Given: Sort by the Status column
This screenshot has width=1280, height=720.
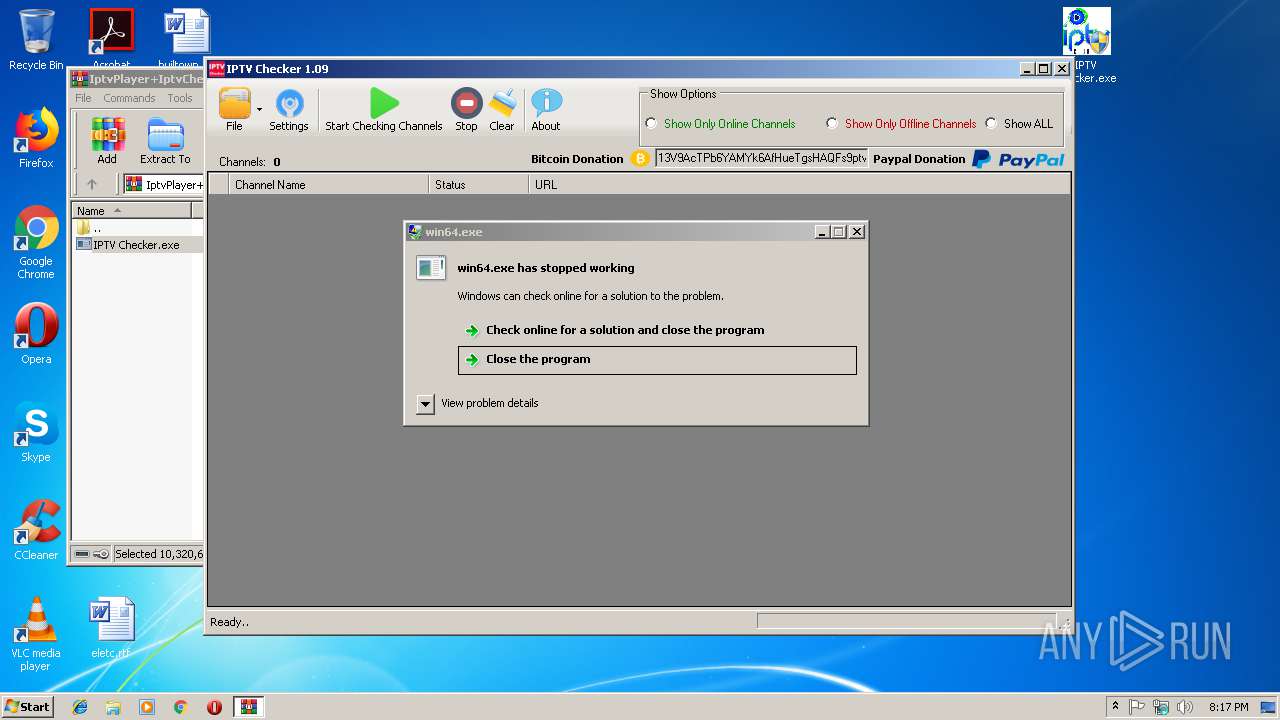Looking at the screenshot, I should 479,185.
